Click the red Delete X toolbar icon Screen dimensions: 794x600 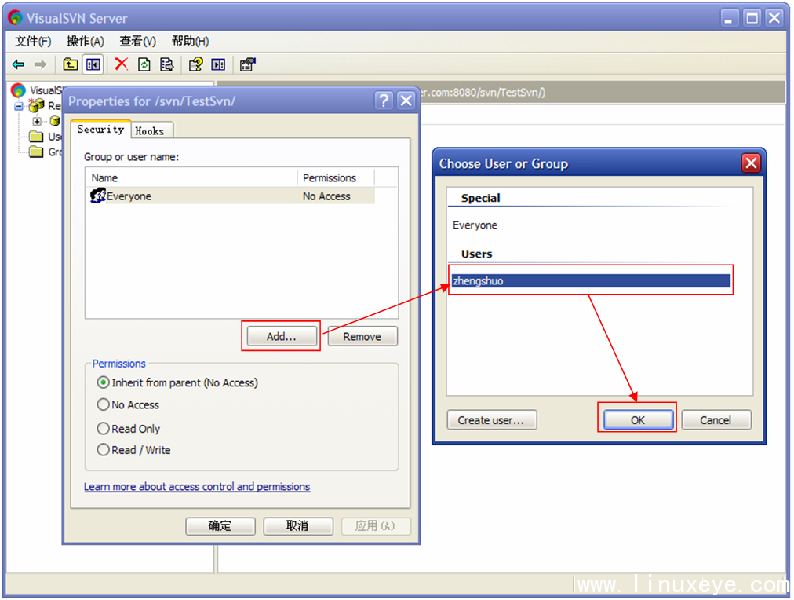(x=121, y=64)
